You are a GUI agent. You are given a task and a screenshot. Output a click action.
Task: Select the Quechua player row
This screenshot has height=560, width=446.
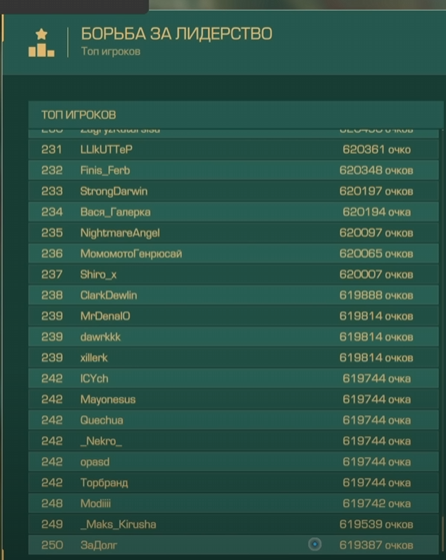click(234, 420)
